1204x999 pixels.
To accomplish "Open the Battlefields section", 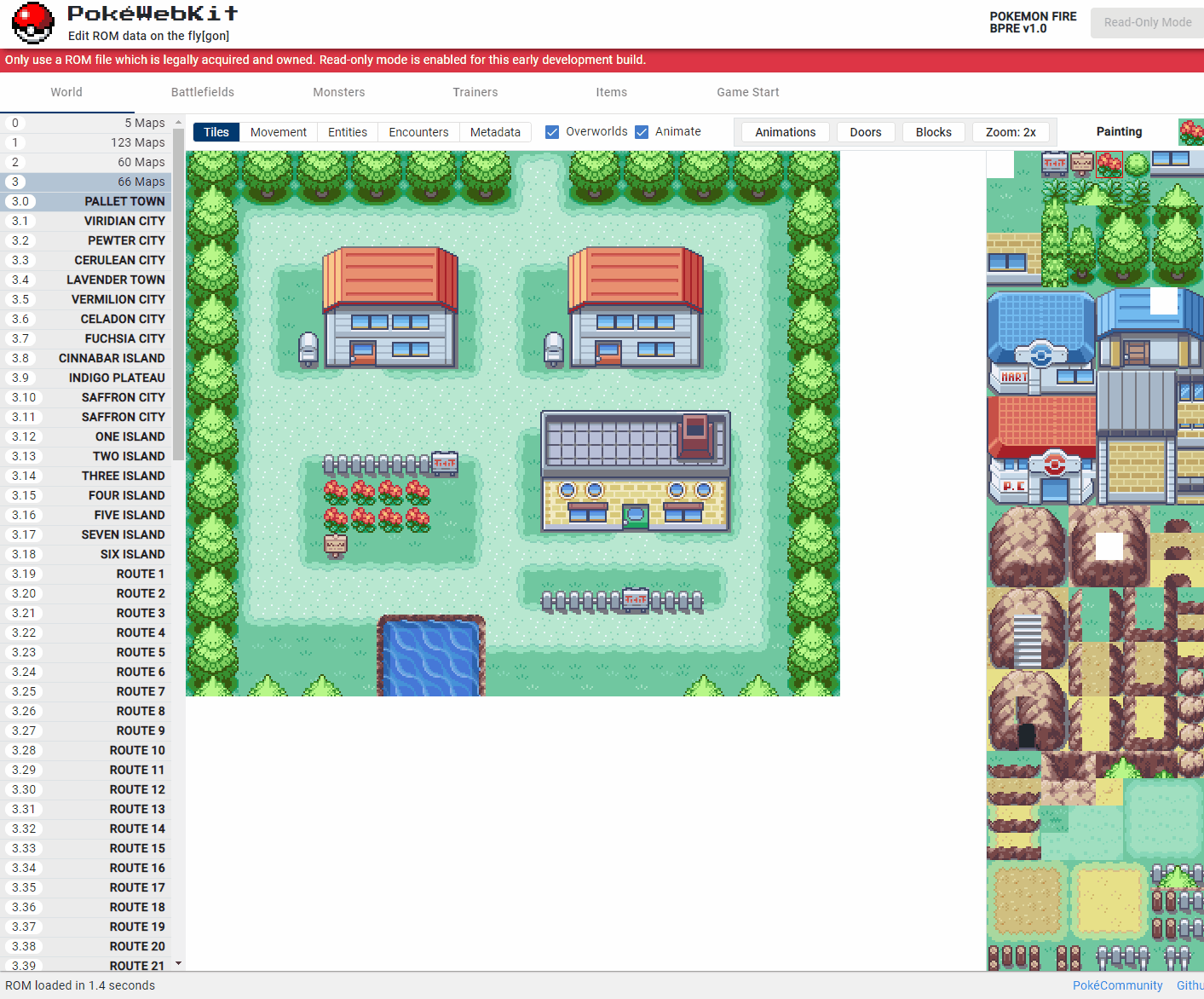I will click(203, 92).
